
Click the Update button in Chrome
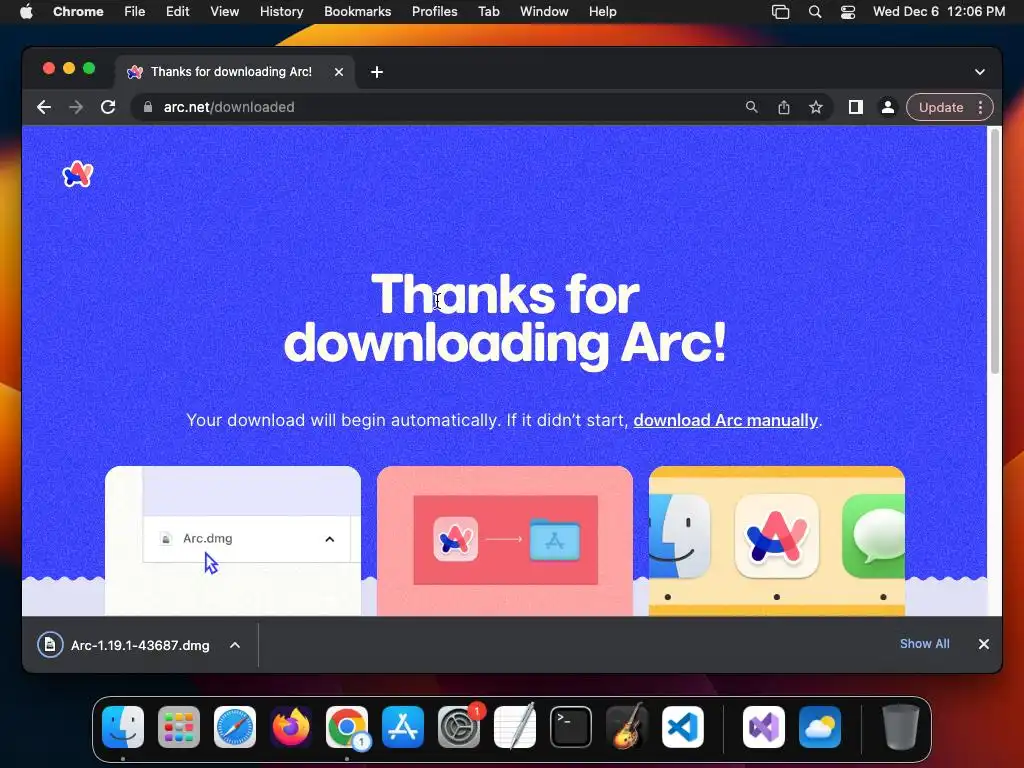[x=940, y=107]
